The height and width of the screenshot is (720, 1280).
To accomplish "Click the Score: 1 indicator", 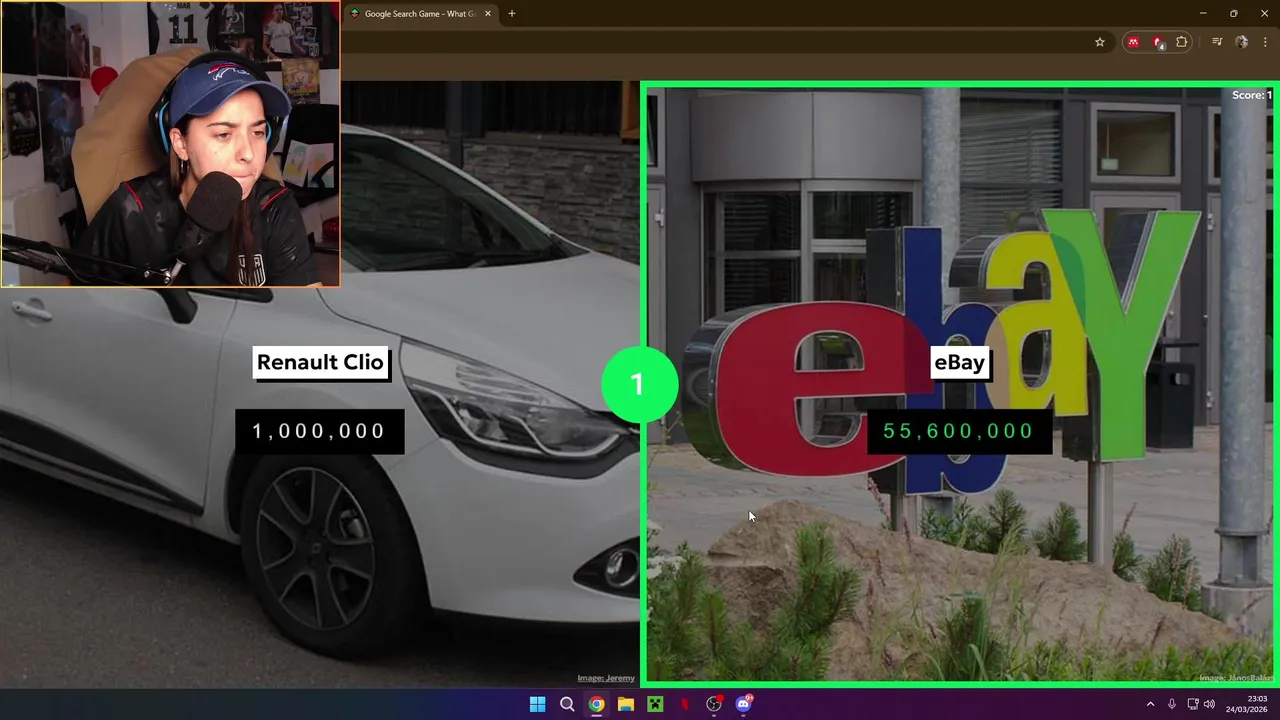I will pos(1251,95).
